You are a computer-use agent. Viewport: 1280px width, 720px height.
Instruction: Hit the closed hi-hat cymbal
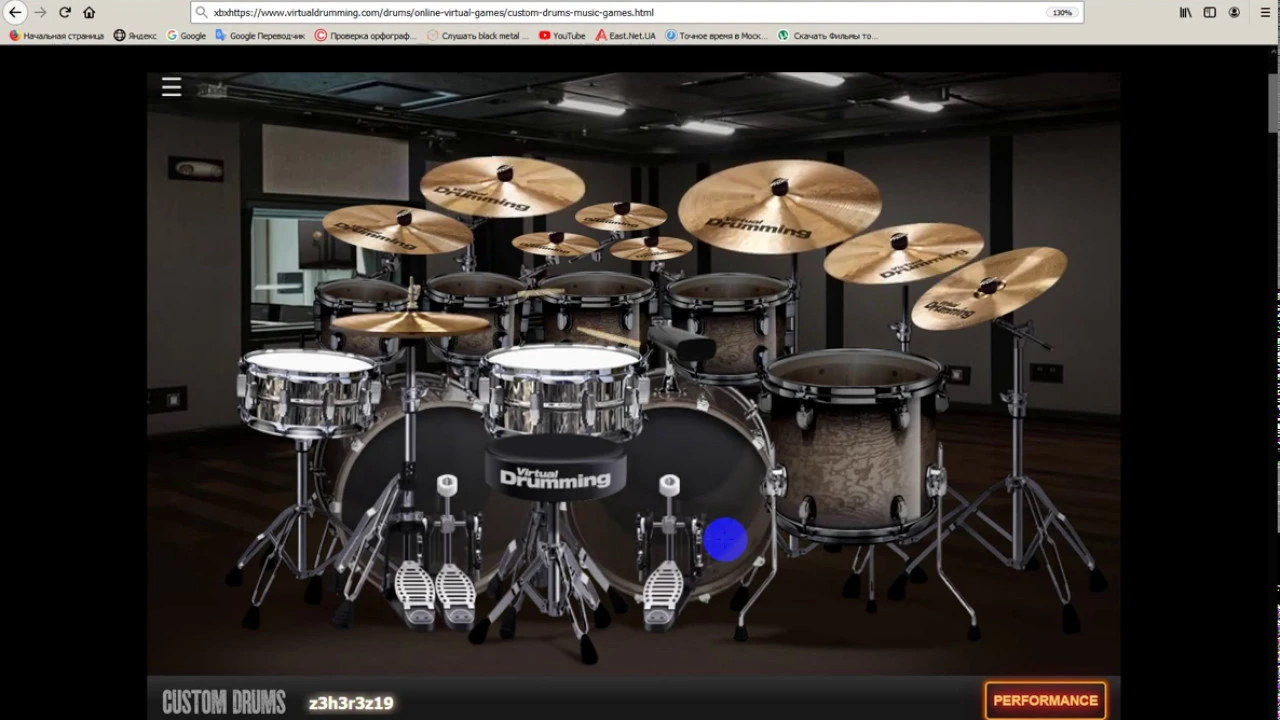click(x=411, y=322)
